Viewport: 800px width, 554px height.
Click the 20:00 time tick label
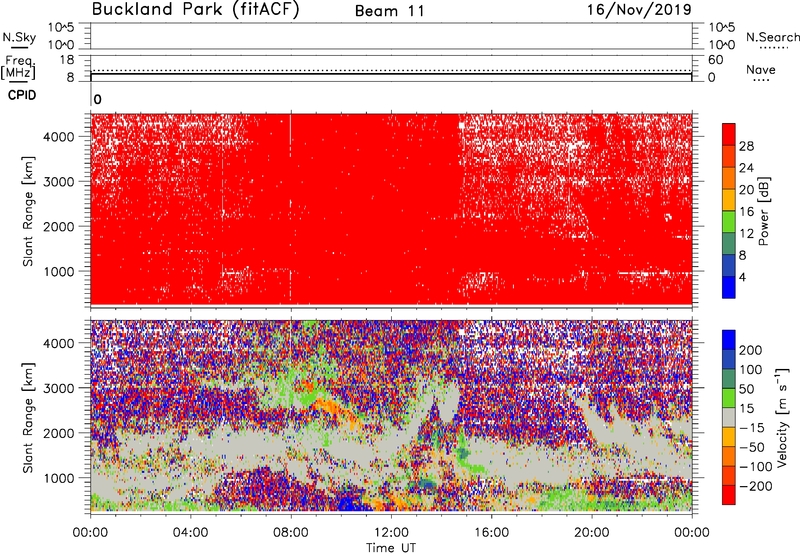pyautogui.click(x=591, y=533)
